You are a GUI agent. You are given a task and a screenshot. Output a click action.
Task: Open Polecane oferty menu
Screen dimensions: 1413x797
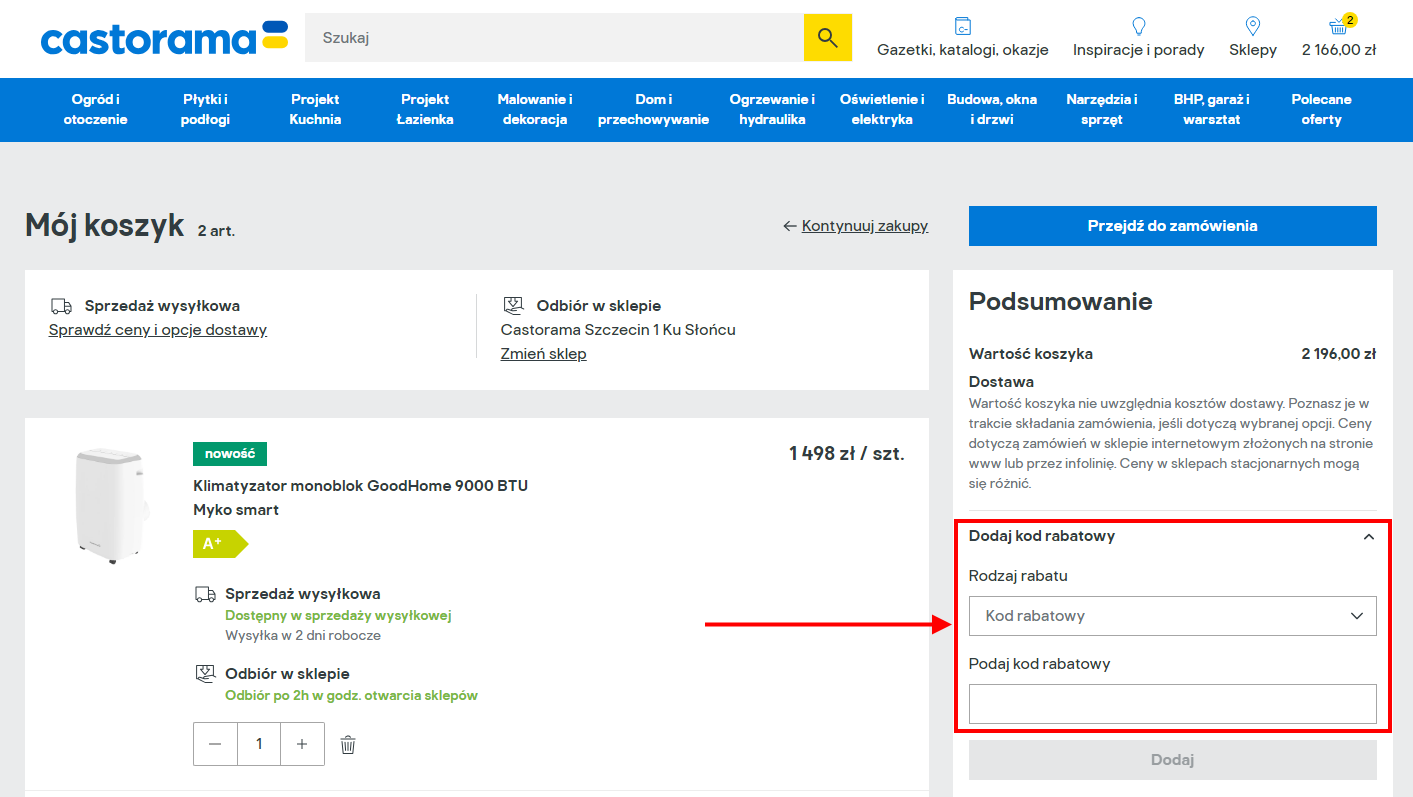click(1321, 110)
